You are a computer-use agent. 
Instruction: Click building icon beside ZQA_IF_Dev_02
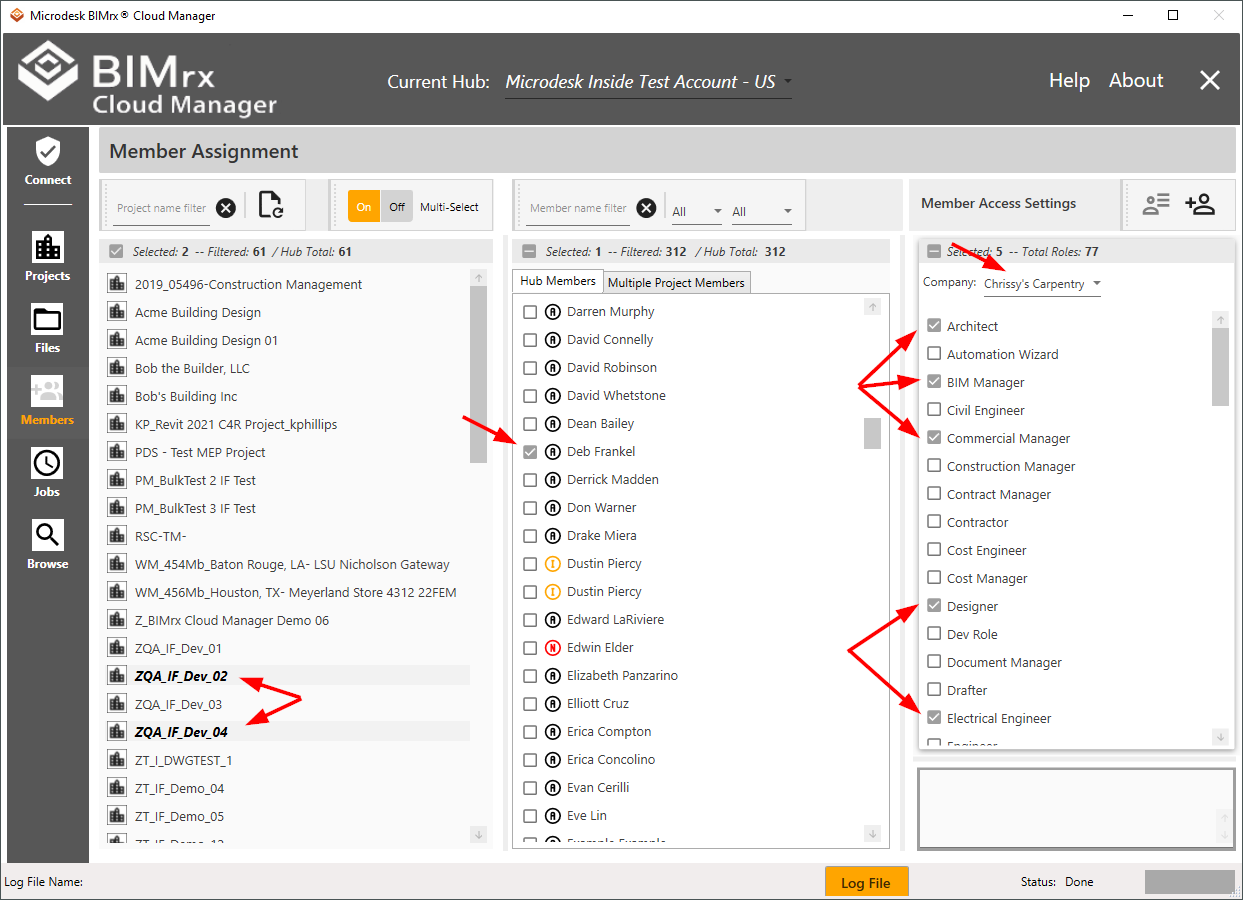point(117,676)
